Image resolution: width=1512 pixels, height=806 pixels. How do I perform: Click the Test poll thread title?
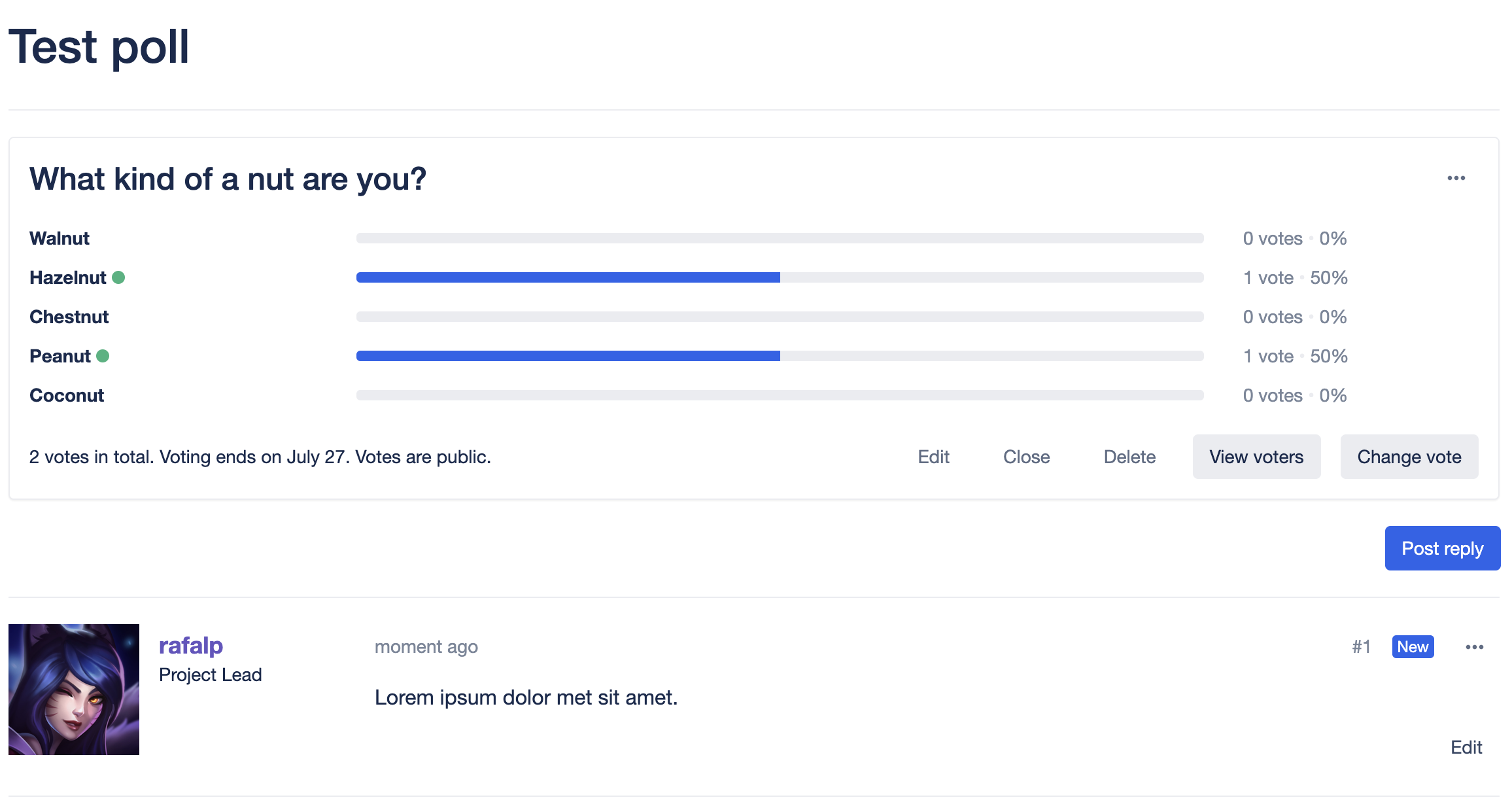click(99, 47)
